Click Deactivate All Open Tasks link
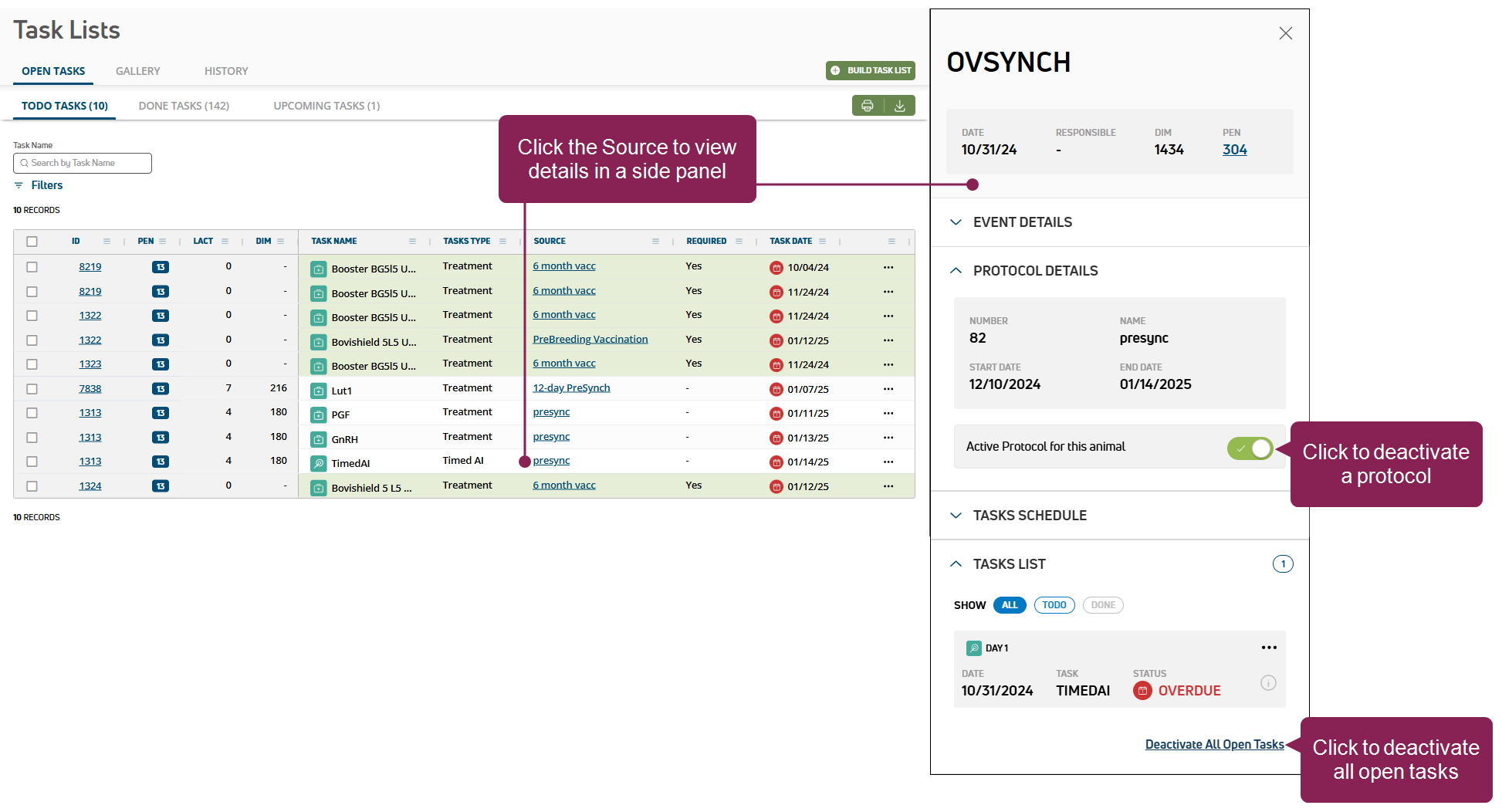 [1214, 744]
